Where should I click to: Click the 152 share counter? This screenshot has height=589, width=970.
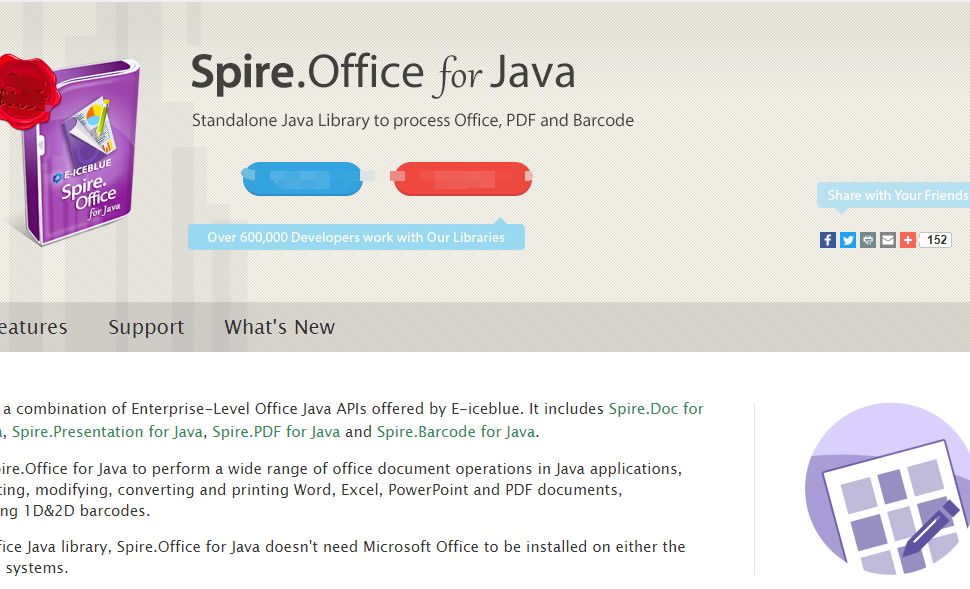(936, 239)
